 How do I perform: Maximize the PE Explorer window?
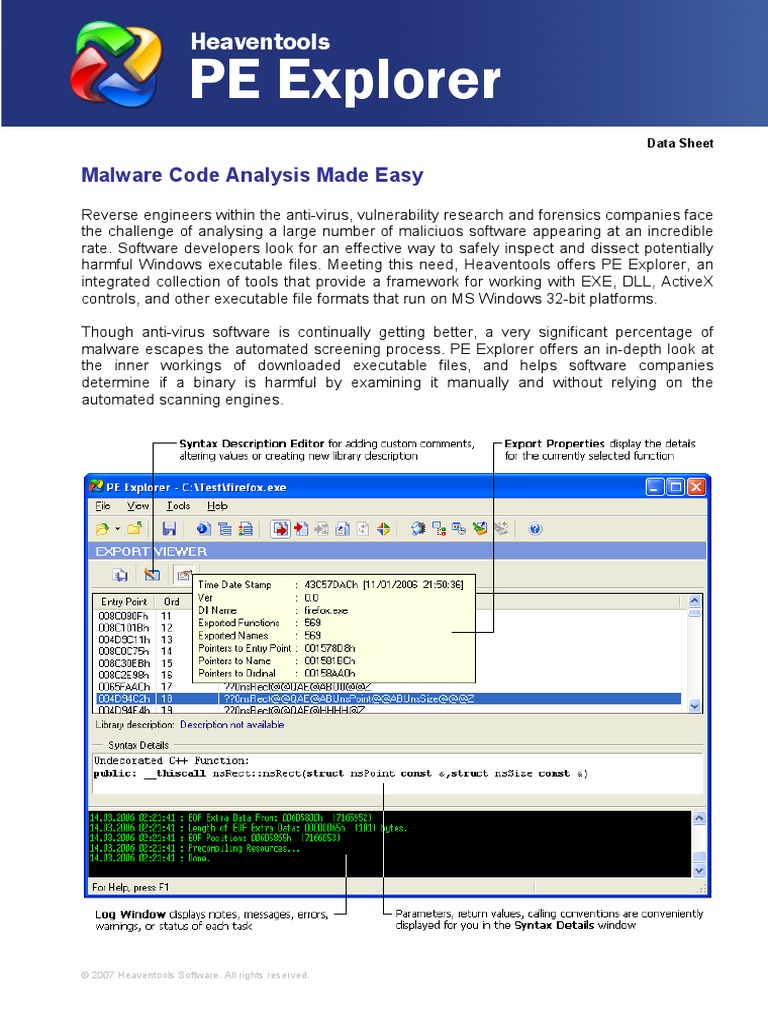pos(676,487)
